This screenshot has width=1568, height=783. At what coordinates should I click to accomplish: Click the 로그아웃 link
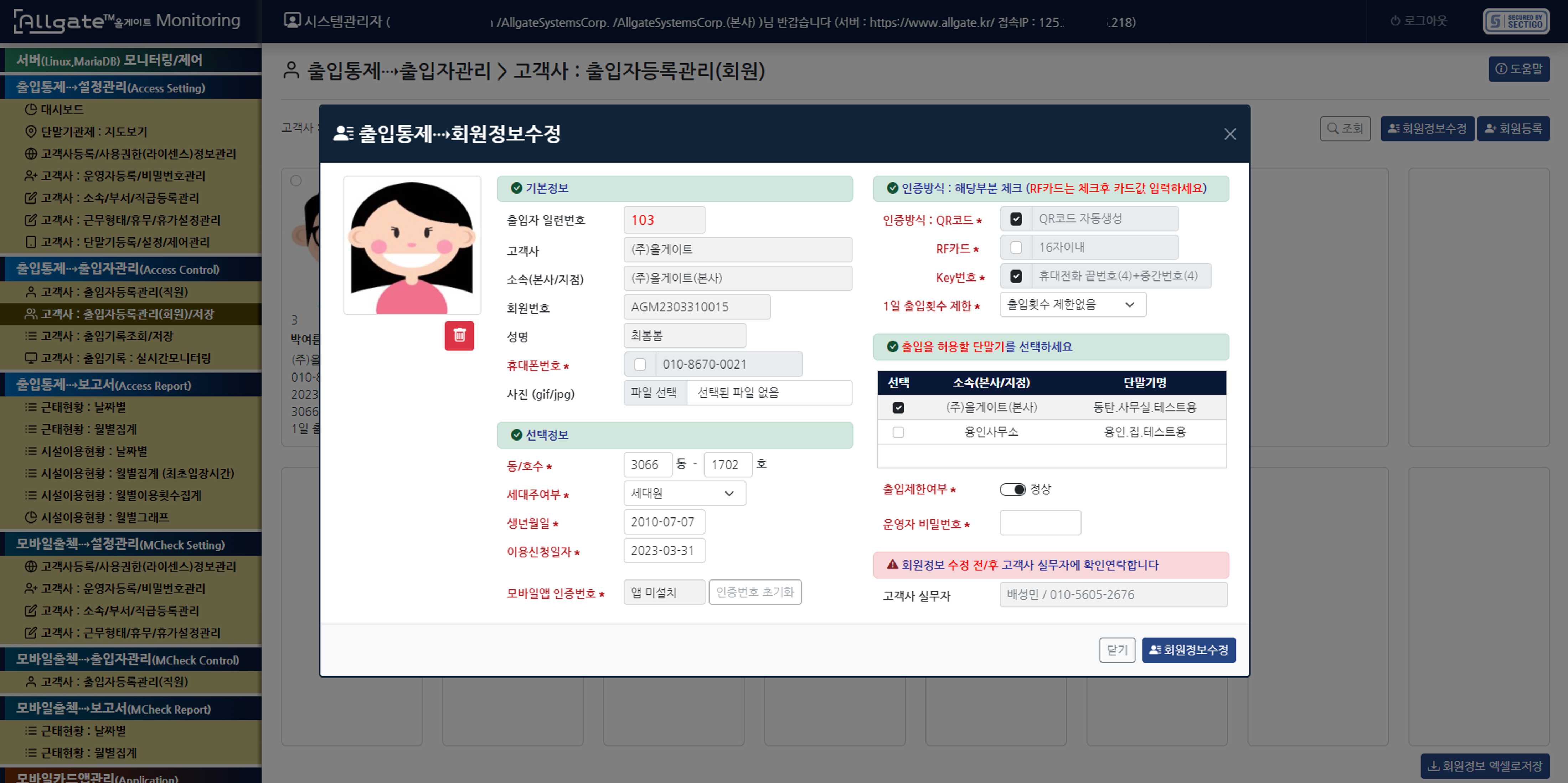pos(1418,21)
